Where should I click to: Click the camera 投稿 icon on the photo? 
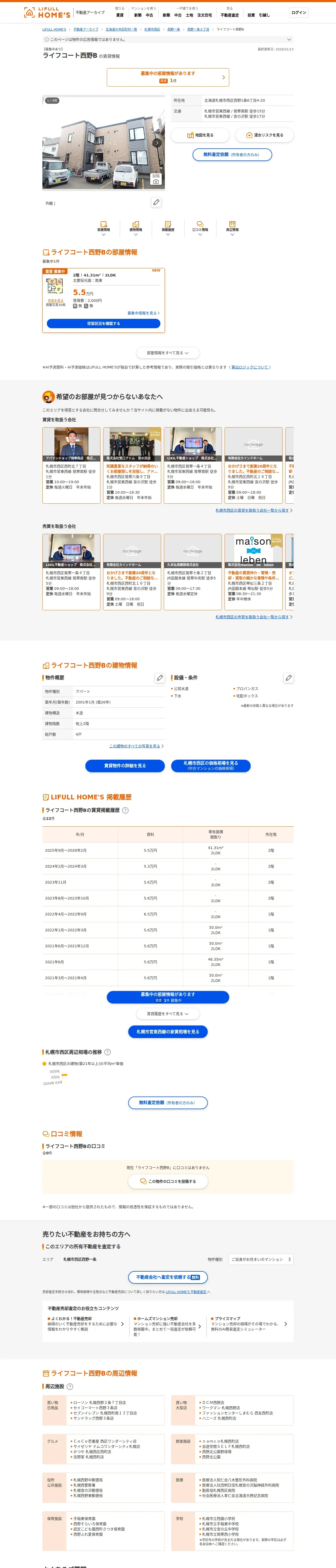156,180
